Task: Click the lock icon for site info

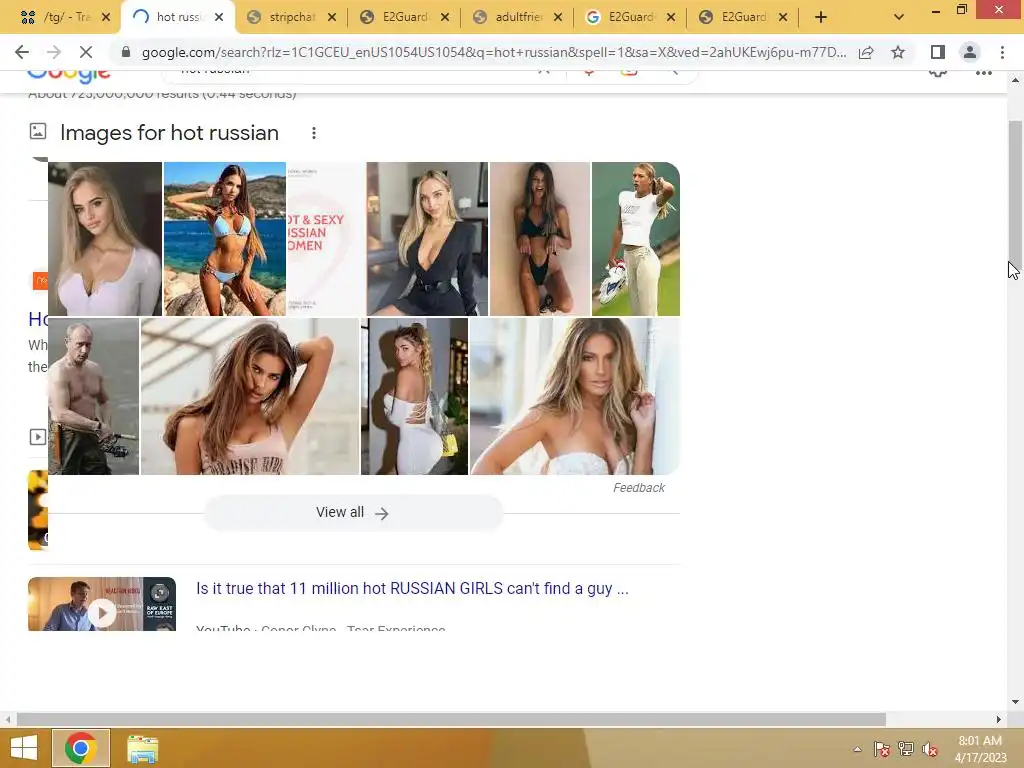Action: 126,52
